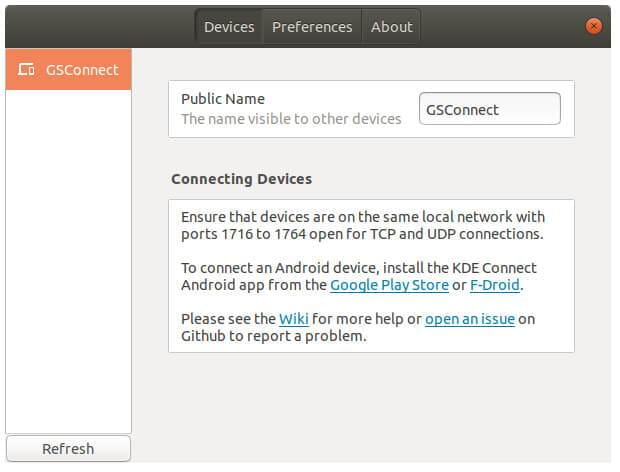Switch to the Devices tab
Image resolution: width=620 pixels, height=472 pixels.
coord(229,27)
